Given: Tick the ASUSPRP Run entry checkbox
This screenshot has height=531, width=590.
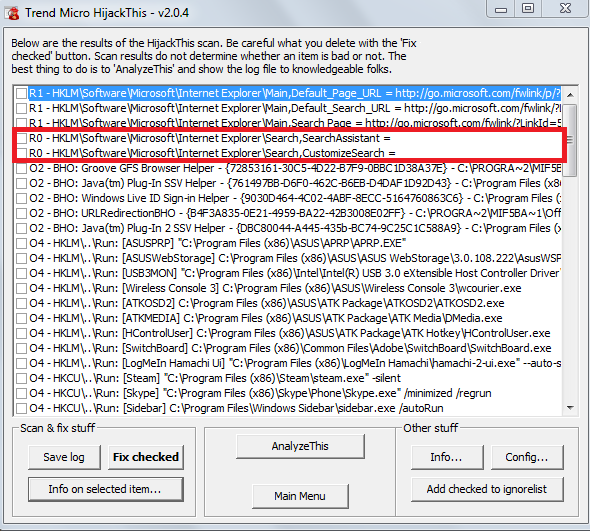Looking at the screenshot, I should pyautogui.click(x=22, y=243).
